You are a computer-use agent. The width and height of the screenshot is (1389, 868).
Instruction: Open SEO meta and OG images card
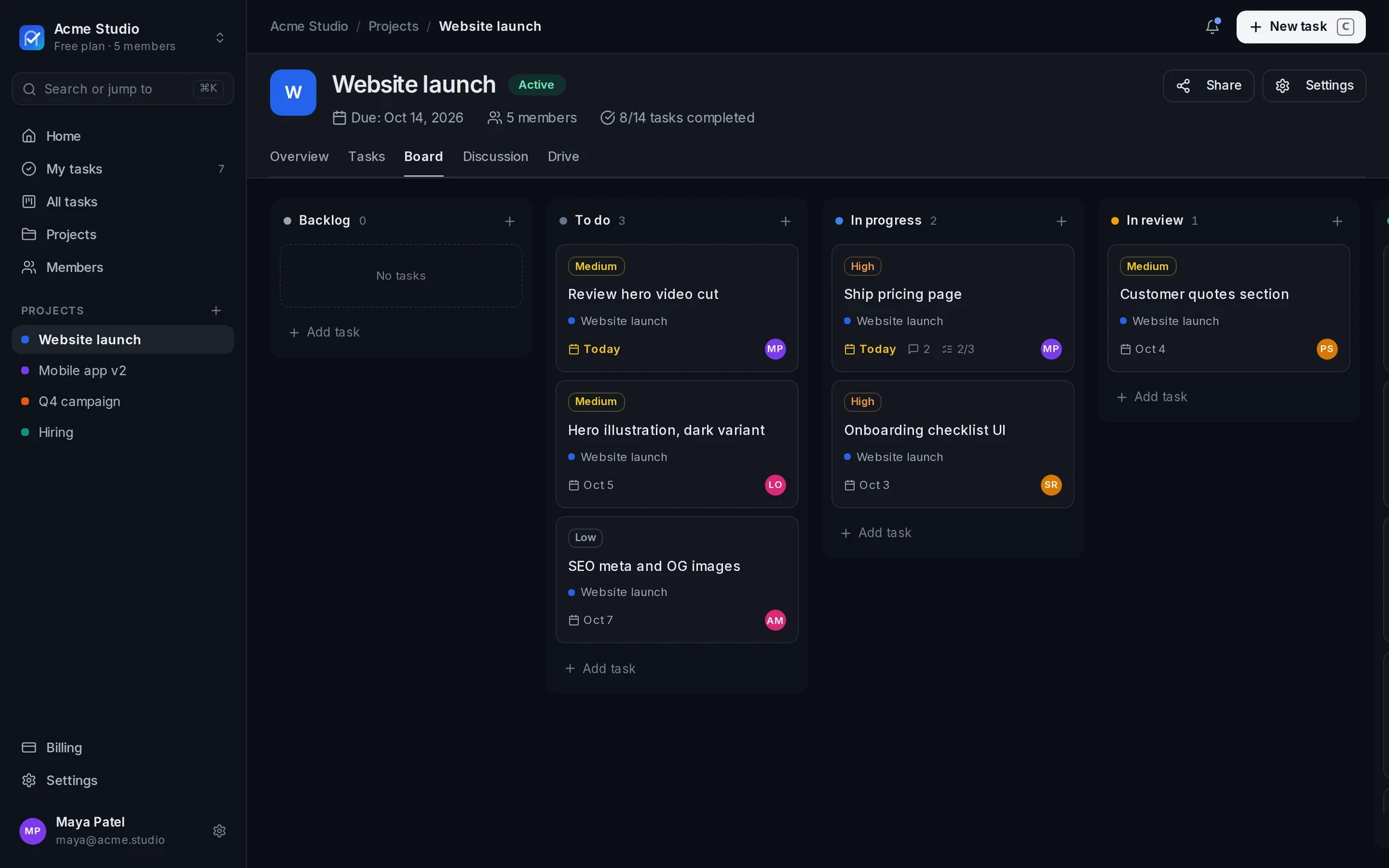coord(677,580)
